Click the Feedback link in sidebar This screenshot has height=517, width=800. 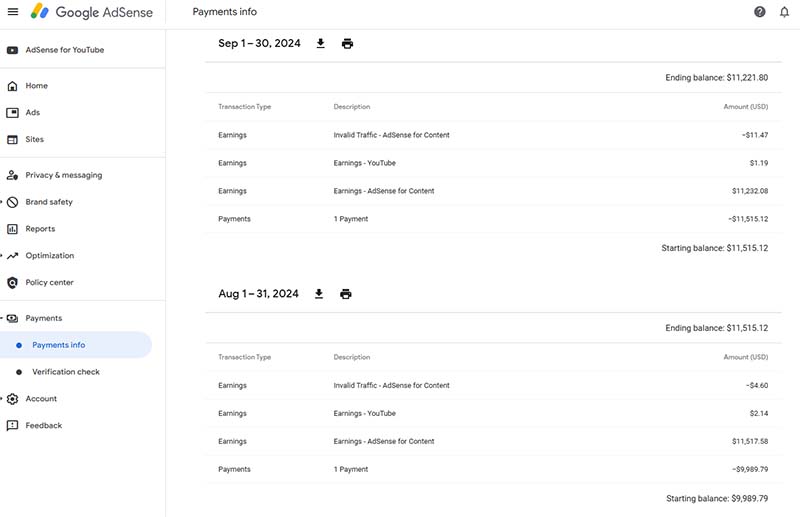[x=44, y=425]
